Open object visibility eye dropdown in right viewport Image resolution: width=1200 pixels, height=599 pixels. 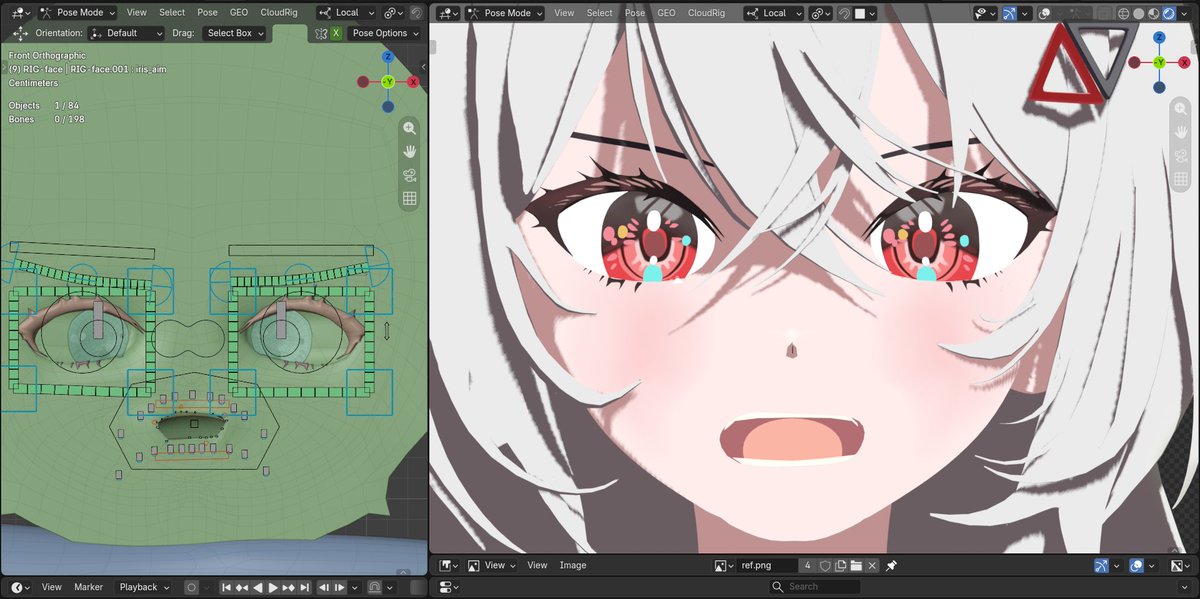[985, 13]
